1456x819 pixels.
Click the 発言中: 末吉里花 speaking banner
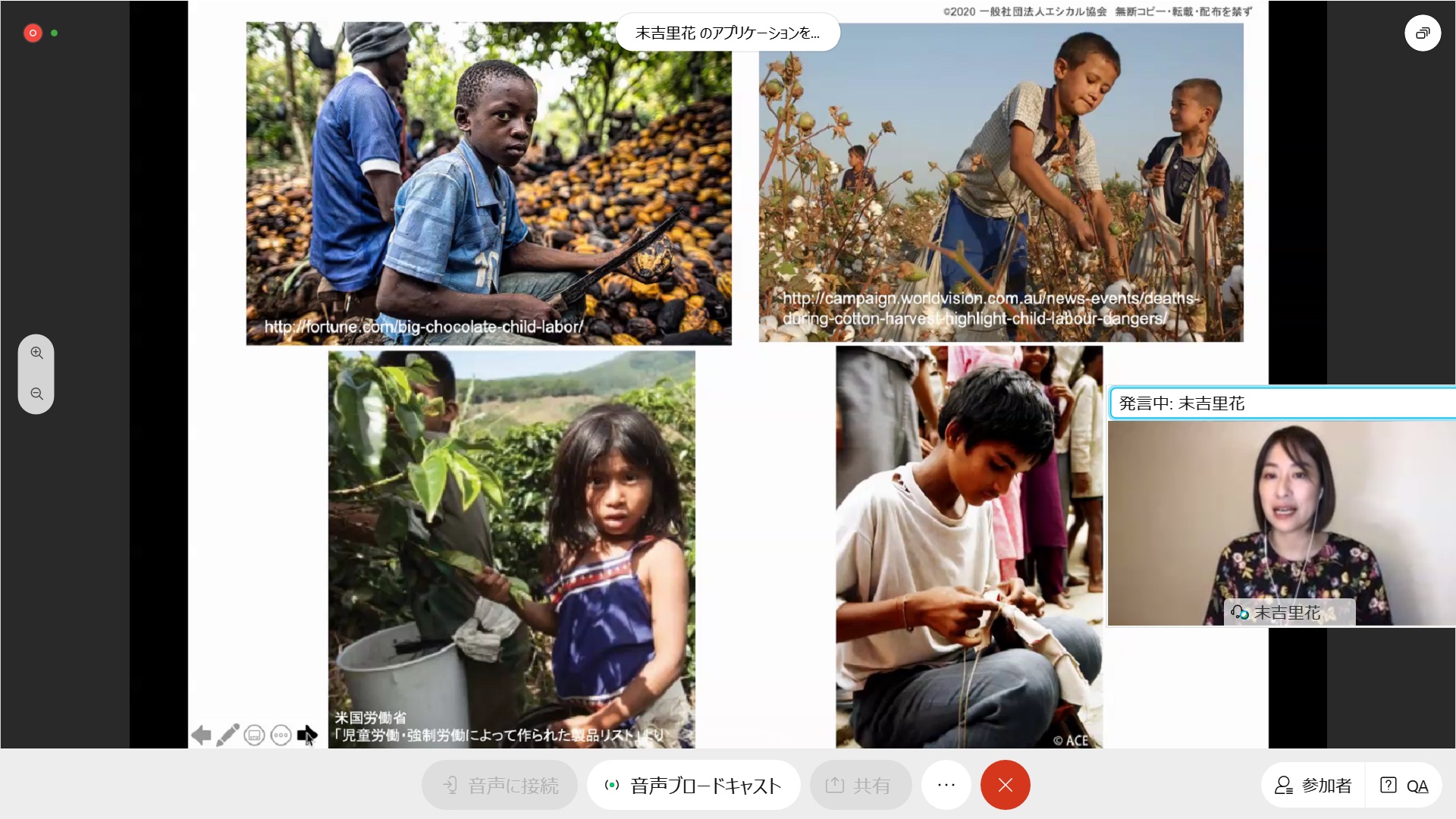coord(1282,403)
